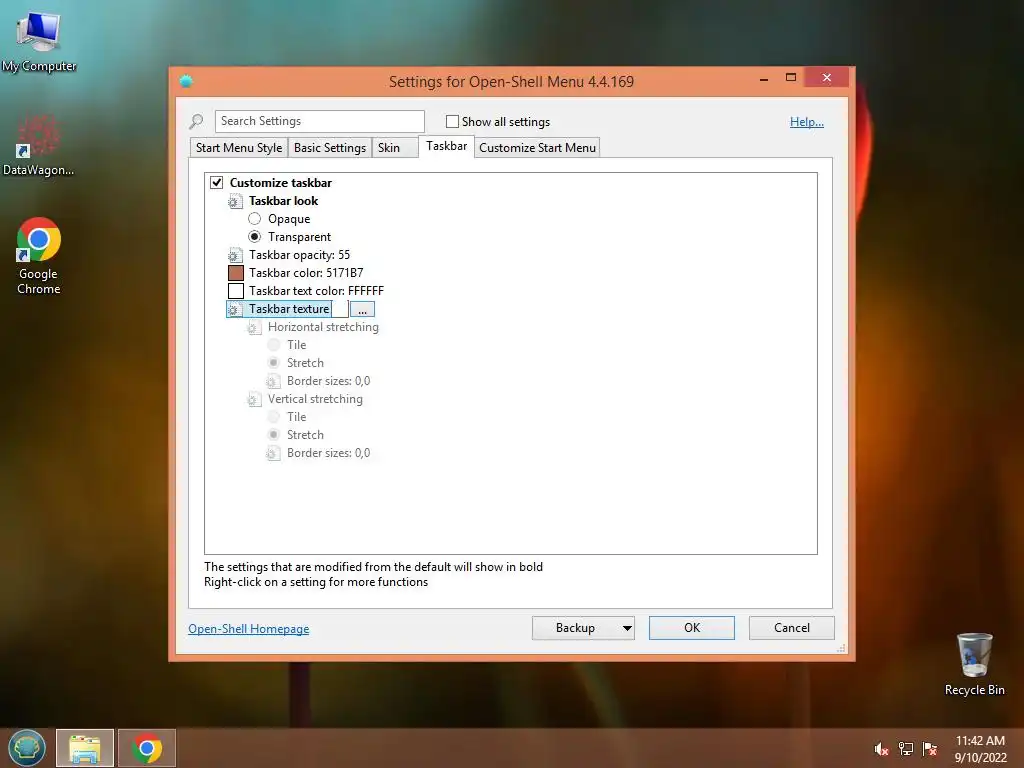This screenshot has width=1024, height=768.
Task: Select the Taskbar color: 5171B7 text
Action: 306,273
